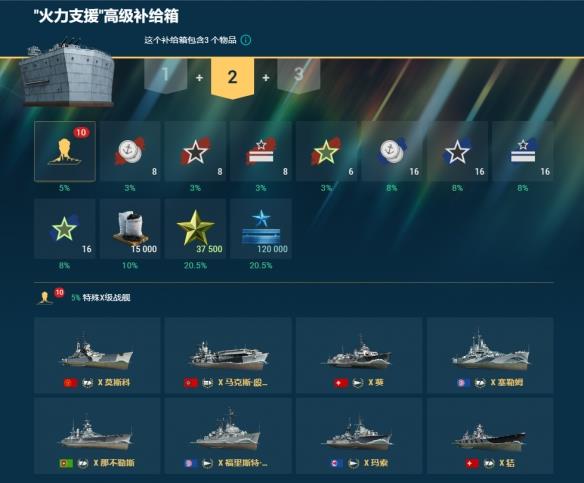
Task: Switch to item slot tab 1
Action: tap(165, 76)
